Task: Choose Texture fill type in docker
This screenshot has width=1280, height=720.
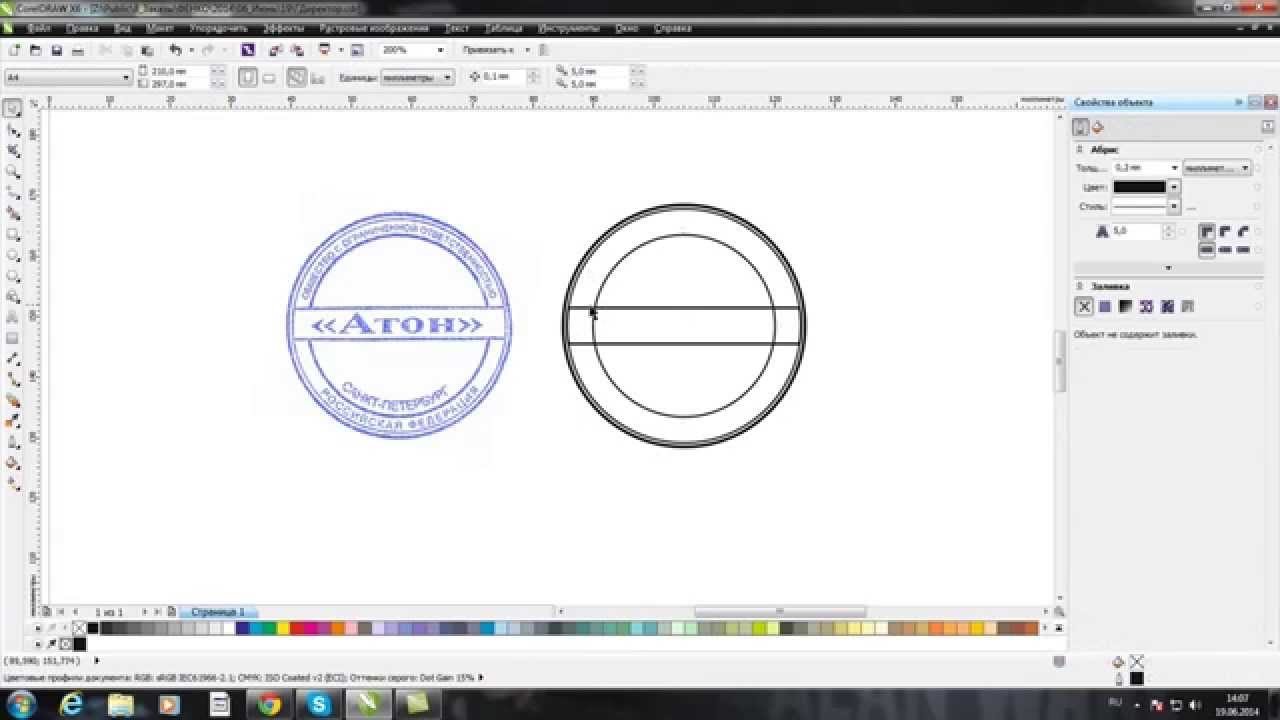Action: [x=1167, y=307]
